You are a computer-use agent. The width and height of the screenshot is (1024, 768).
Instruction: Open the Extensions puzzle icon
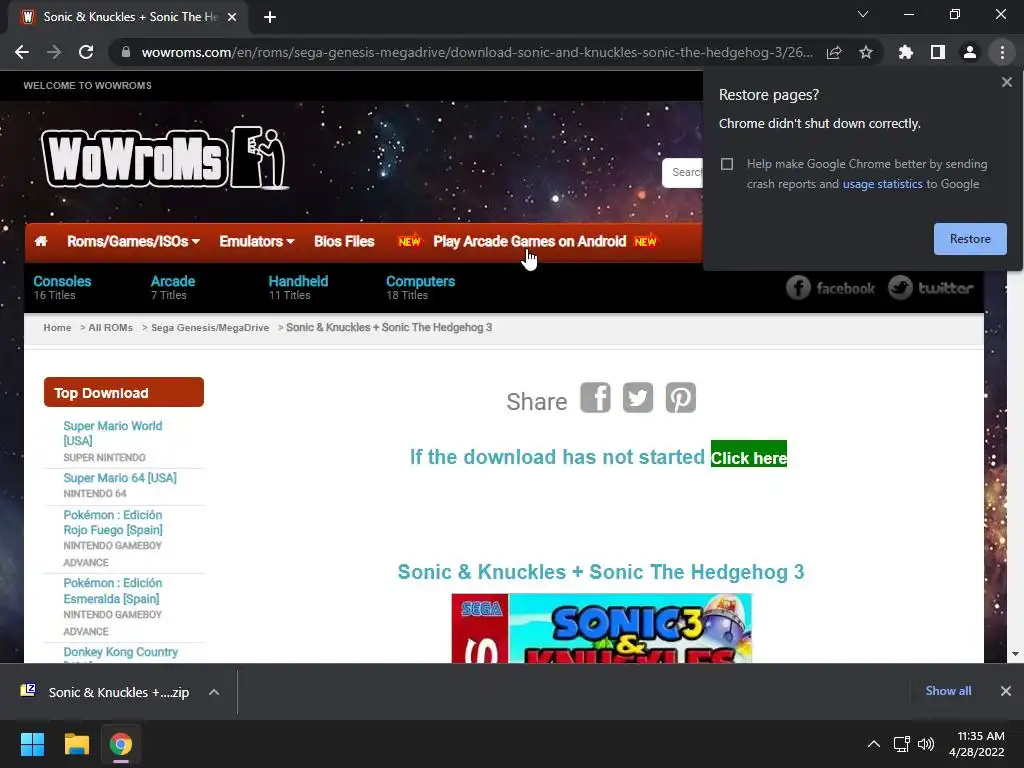click(x=905, y=52)
